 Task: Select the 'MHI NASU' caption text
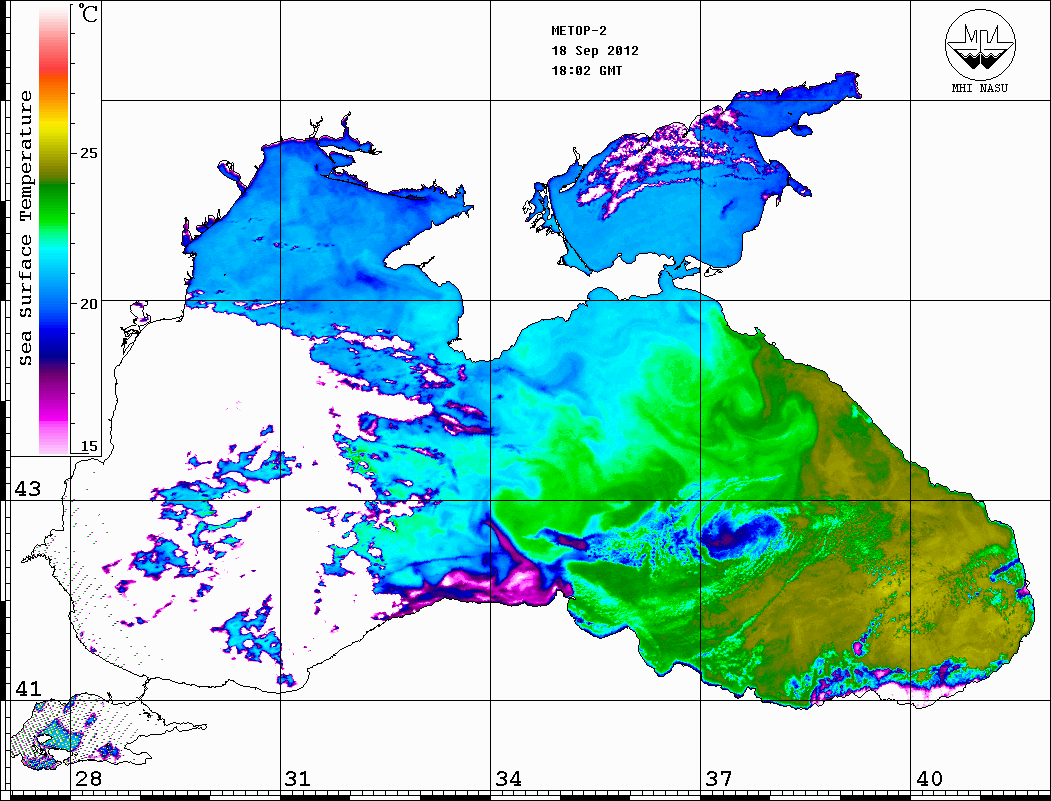[979, 88]
